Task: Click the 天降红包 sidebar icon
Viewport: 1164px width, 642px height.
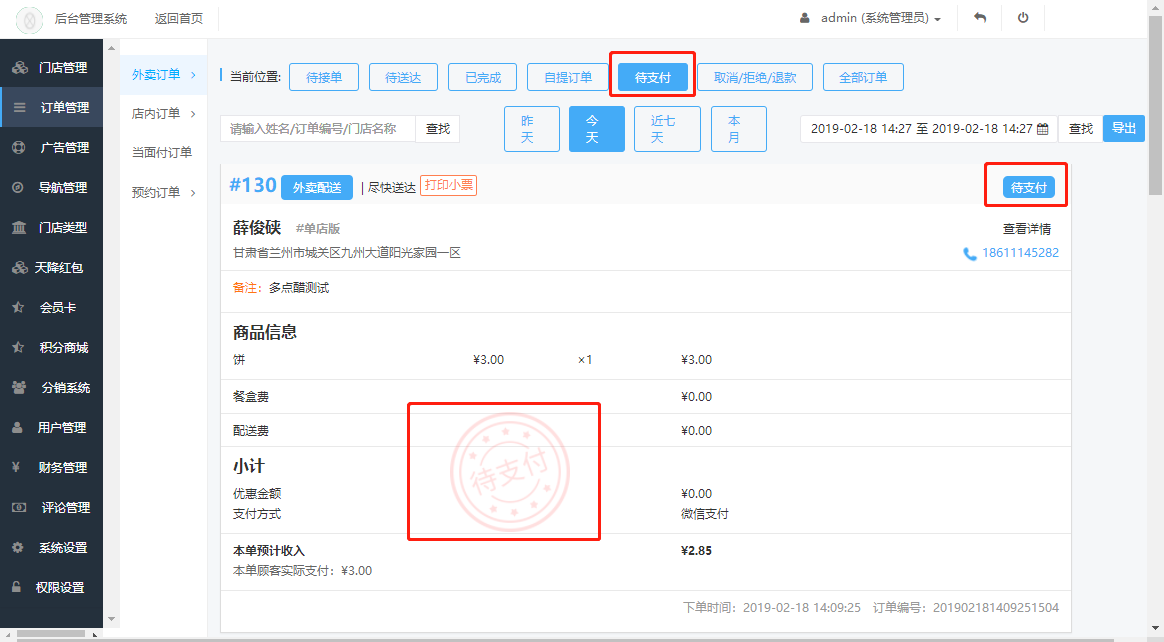Action: pos(20,267)
